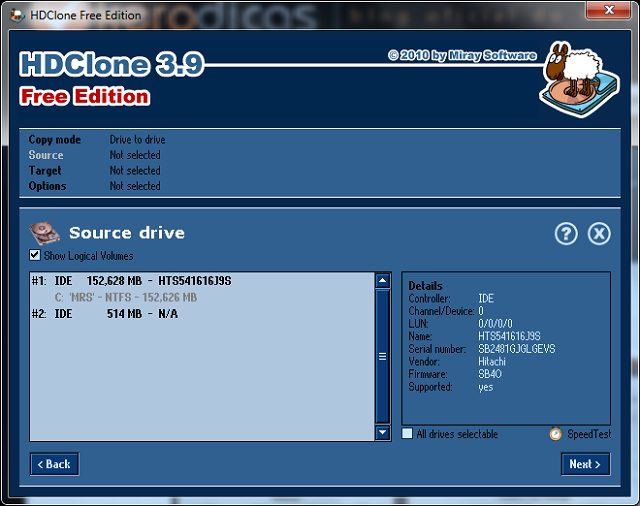The width and height of the screenshot is (640, 506).
Task: Click the Target step label
Action: coord(45,171)
